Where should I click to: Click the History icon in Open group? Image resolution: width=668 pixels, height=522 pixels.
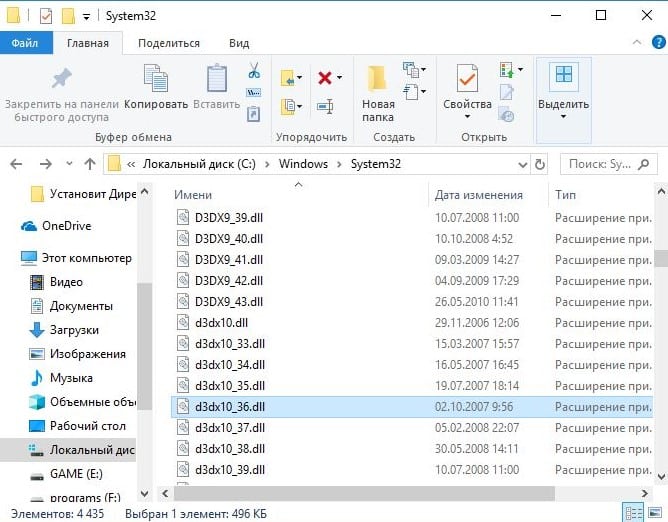[x=507, y=115]
